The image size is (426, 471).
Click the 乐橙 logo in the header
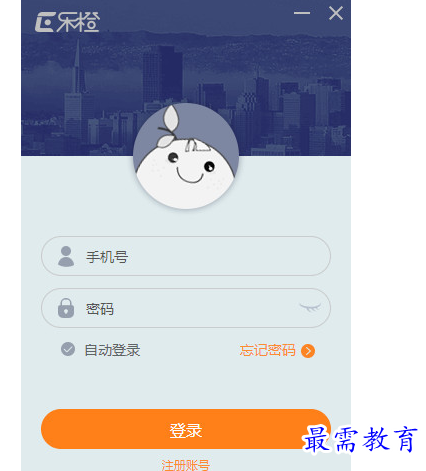(x=67, y=22)
